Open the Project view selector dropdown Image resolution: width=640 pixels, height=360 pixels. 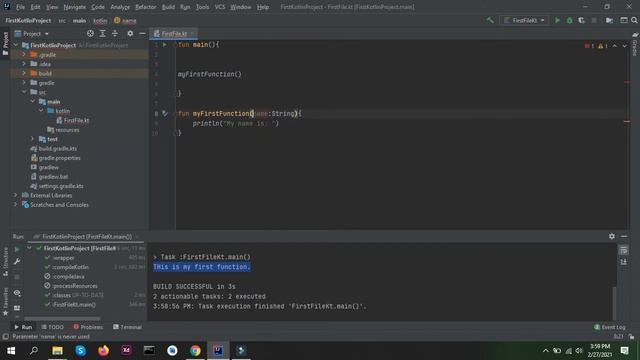coord(32,33)
